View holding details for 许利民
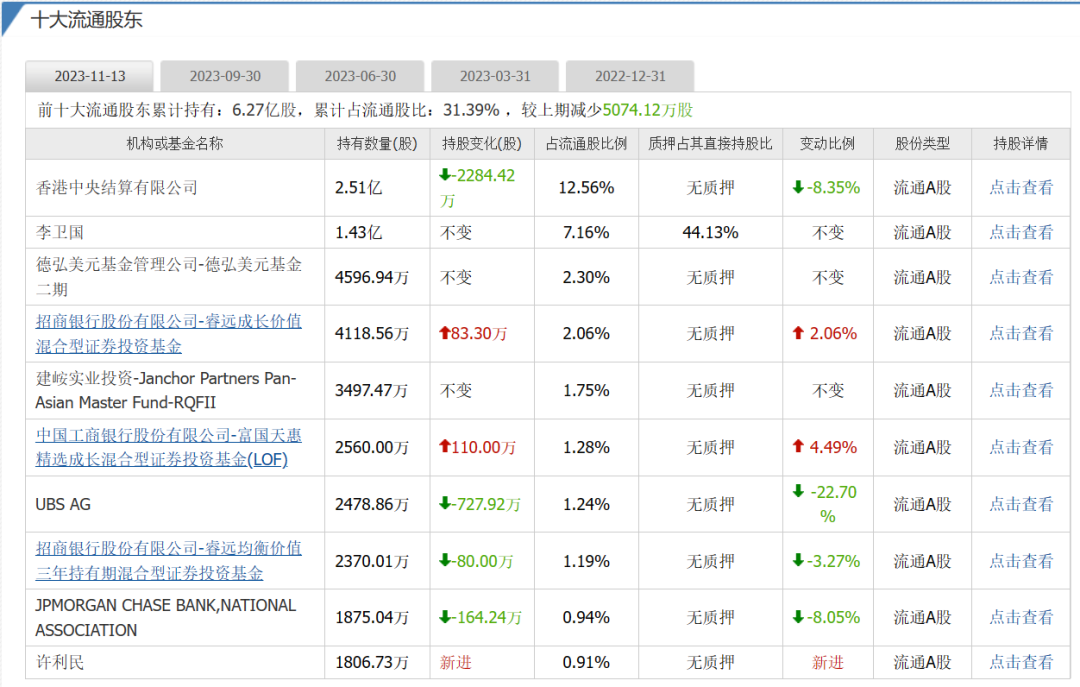This screenshot has height=687, width=1080. click(x=1022, y=661)
